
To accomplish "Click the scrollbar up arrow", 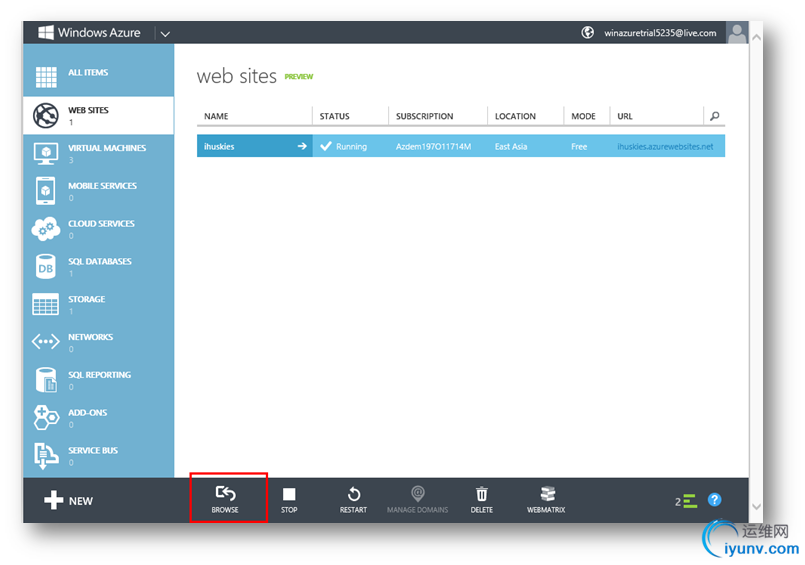I will click(x=756, y=37).
